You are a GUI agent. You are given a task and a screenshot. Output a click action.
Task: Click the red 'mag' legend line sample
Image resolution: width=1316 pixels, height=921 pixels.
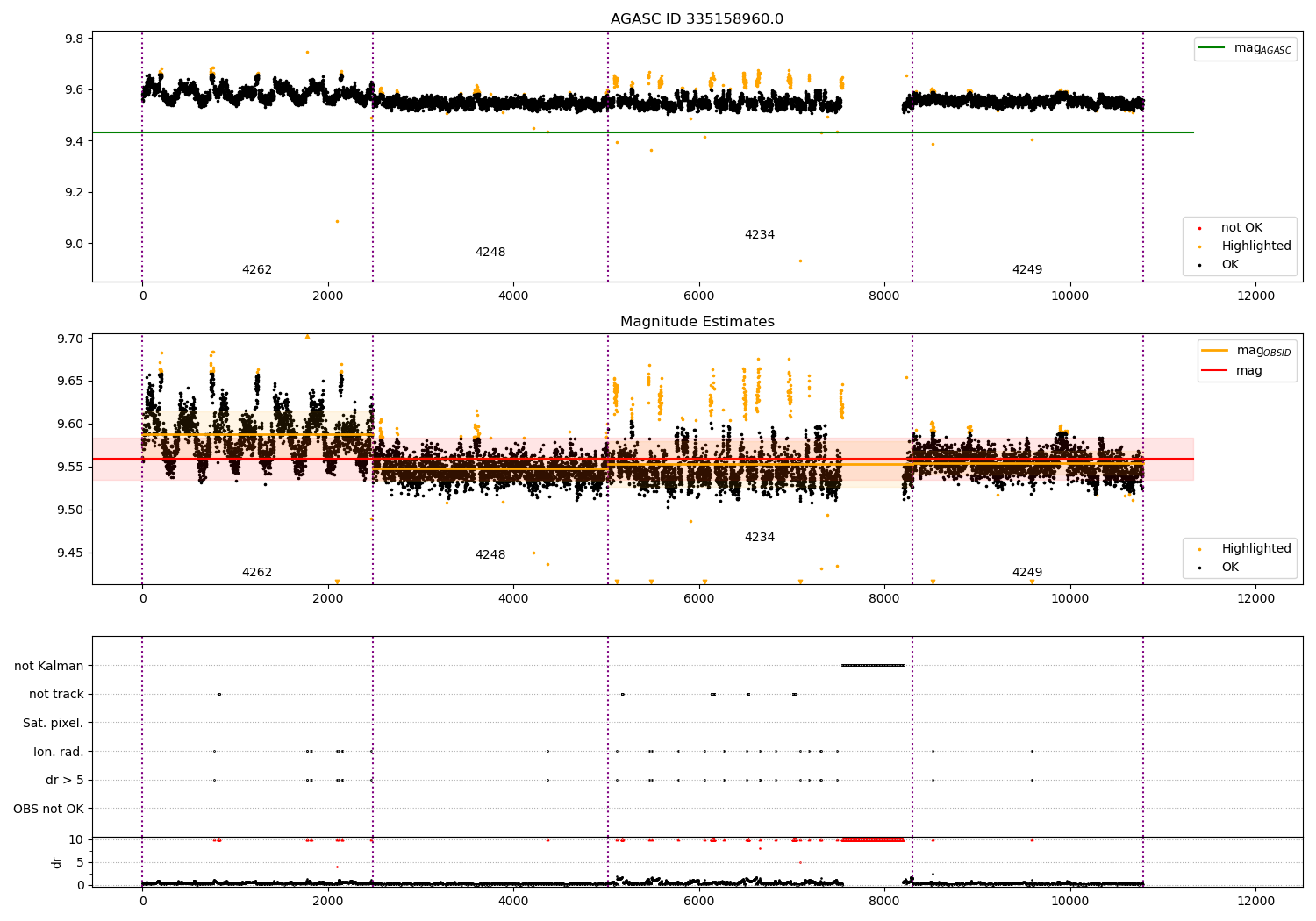(x=1215, y=371)
